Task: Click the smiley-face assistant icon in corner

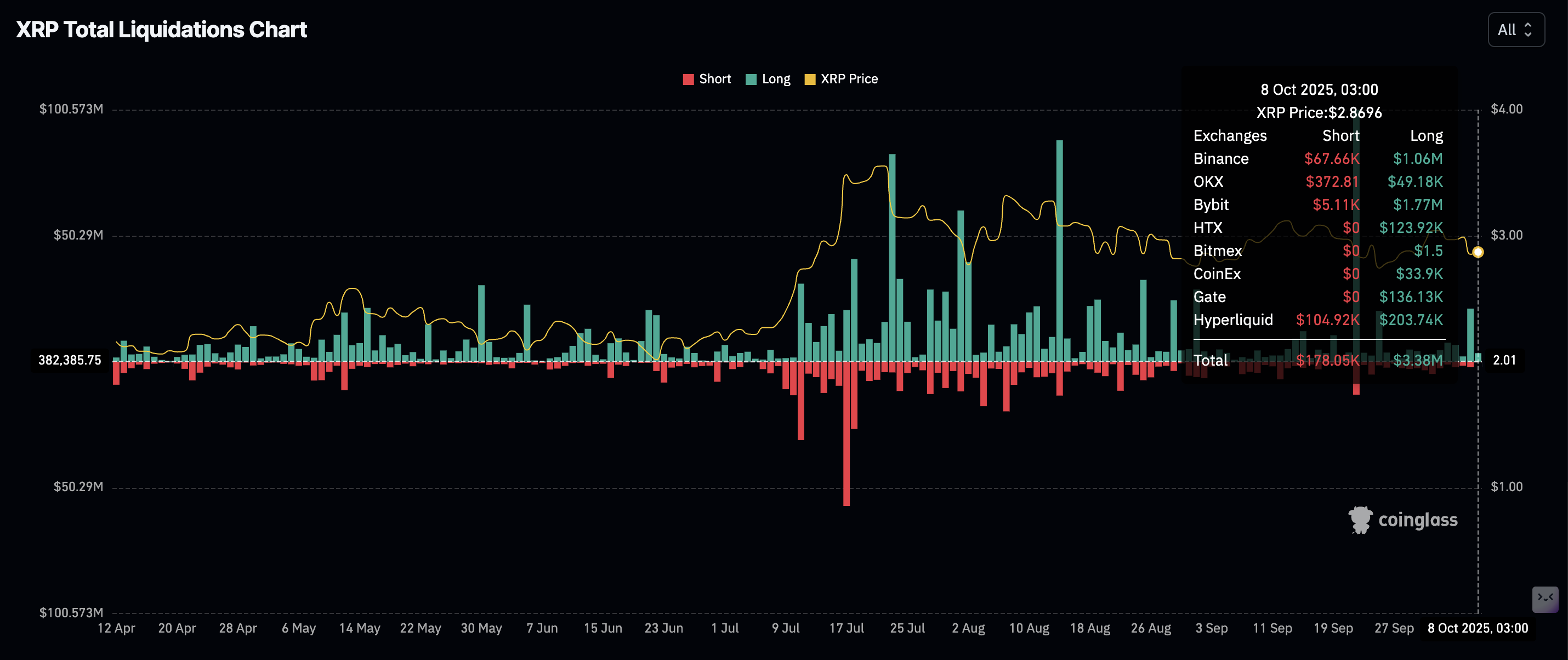Action: 1545,599
